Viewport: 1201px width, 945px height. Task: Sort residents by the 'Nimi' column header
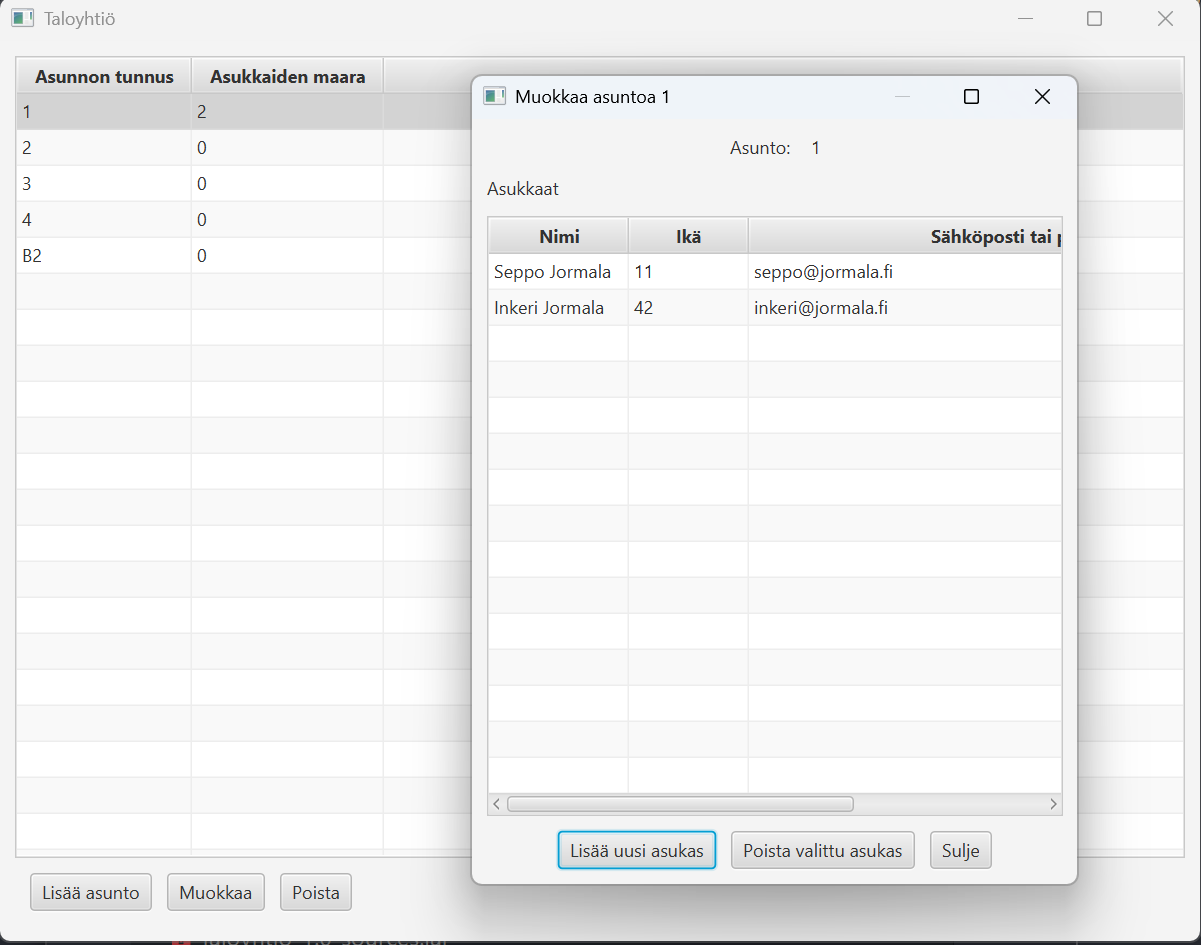tap(558, 236)
